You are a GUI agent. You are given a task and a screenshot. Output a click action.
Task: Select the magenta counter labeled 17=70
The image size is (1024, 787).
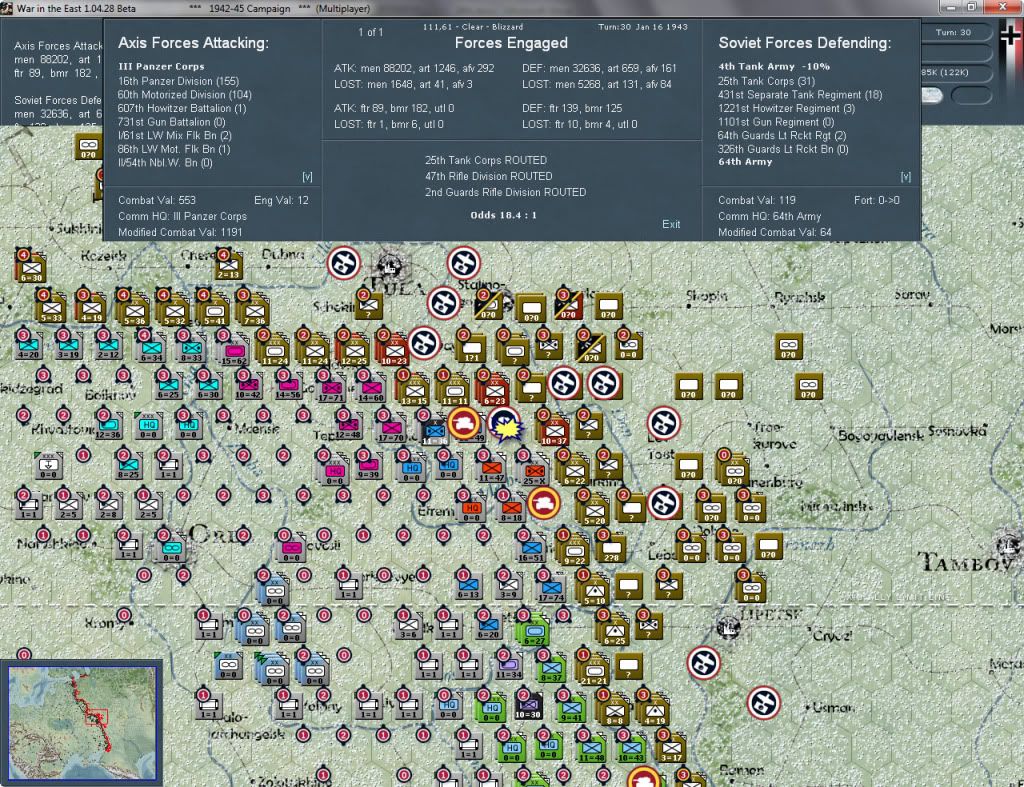[391, 429]
